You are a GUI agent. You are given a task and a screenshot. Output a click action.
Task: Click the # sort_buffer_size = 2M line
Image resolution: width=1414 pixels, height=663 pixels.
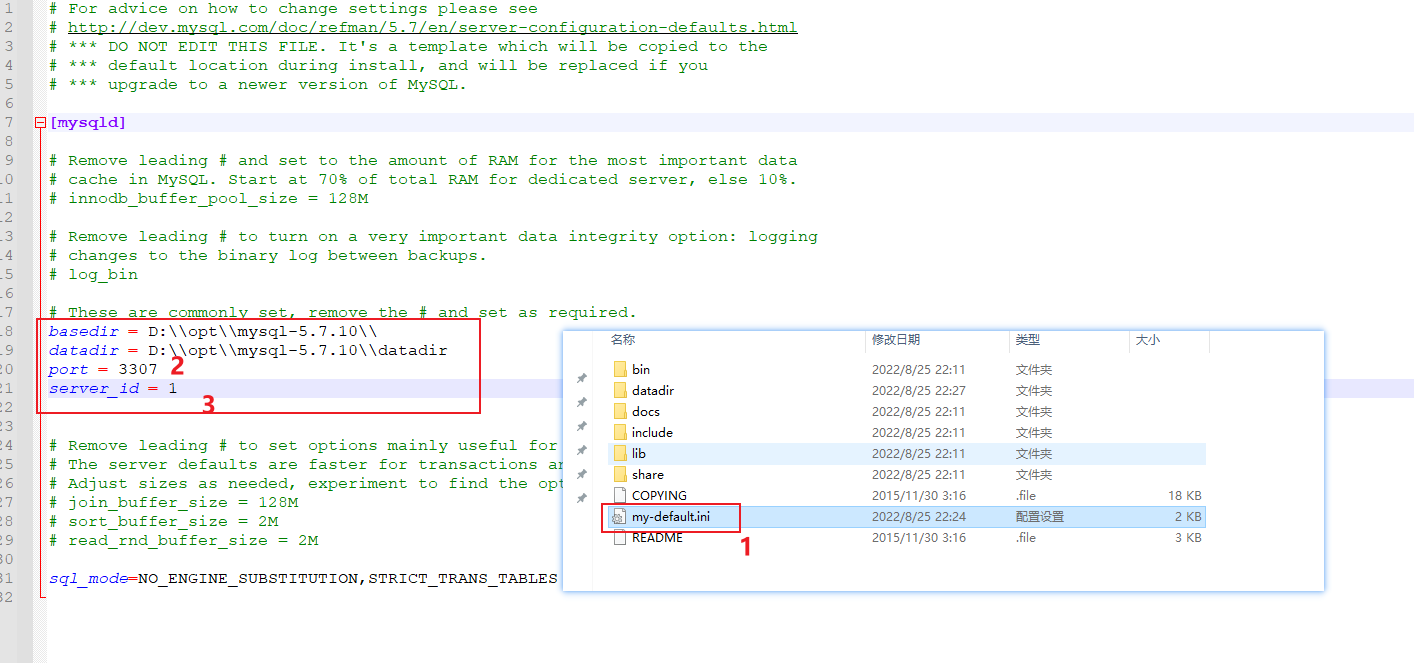pyautogui.click(x=164, y=522)
